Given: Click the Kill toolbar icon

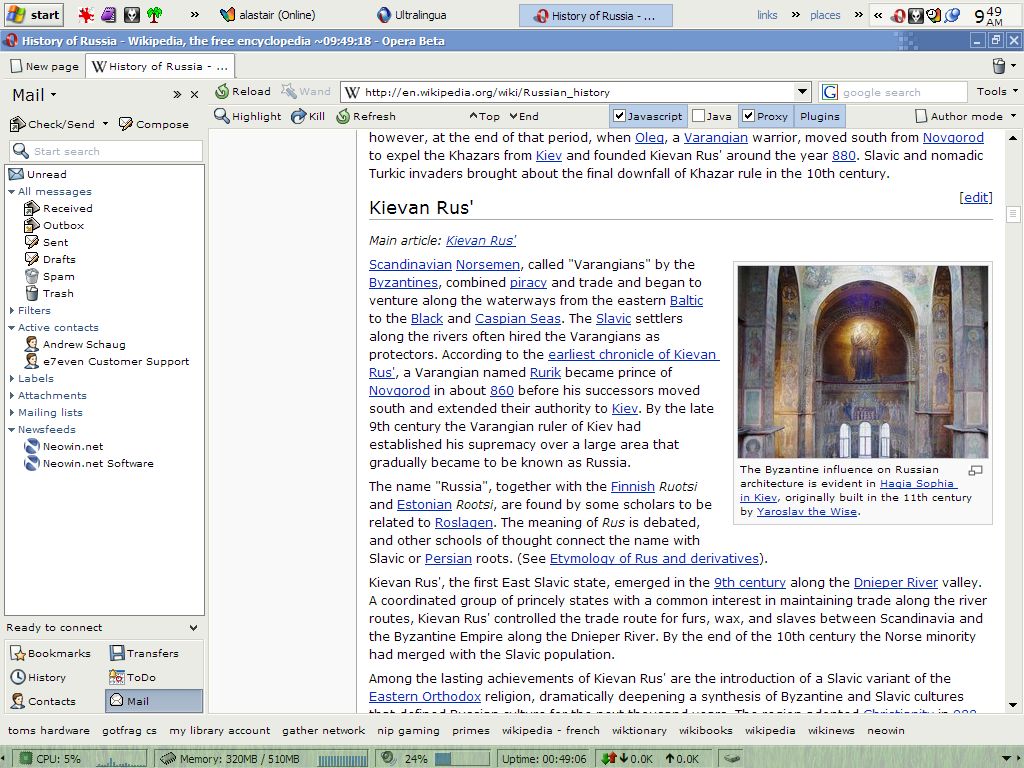Looking at the screenshot, I should click(x=298, y=117).
